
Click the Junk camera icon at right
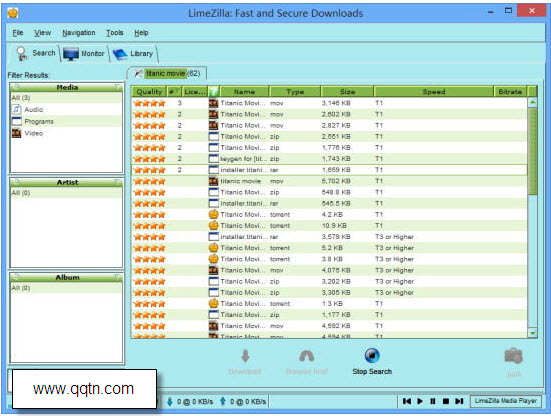[x=513, y=356]
